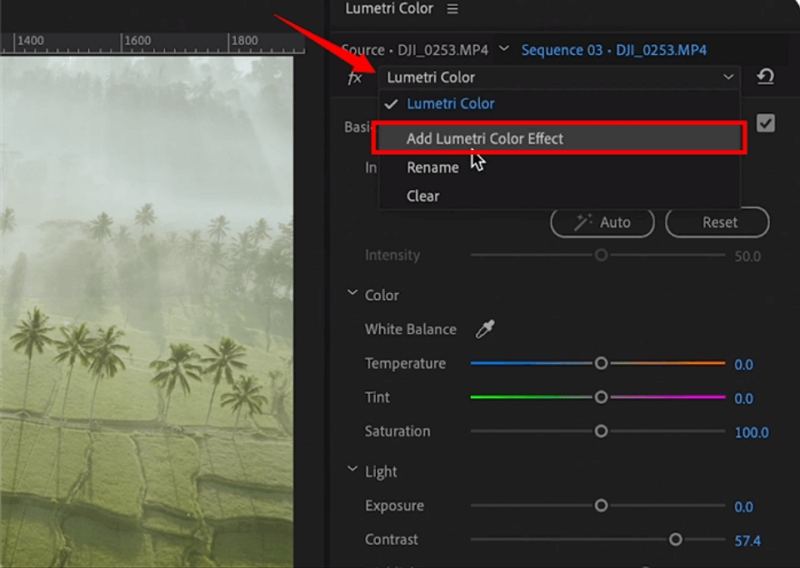Collapse the Color section

pos(352,293)
